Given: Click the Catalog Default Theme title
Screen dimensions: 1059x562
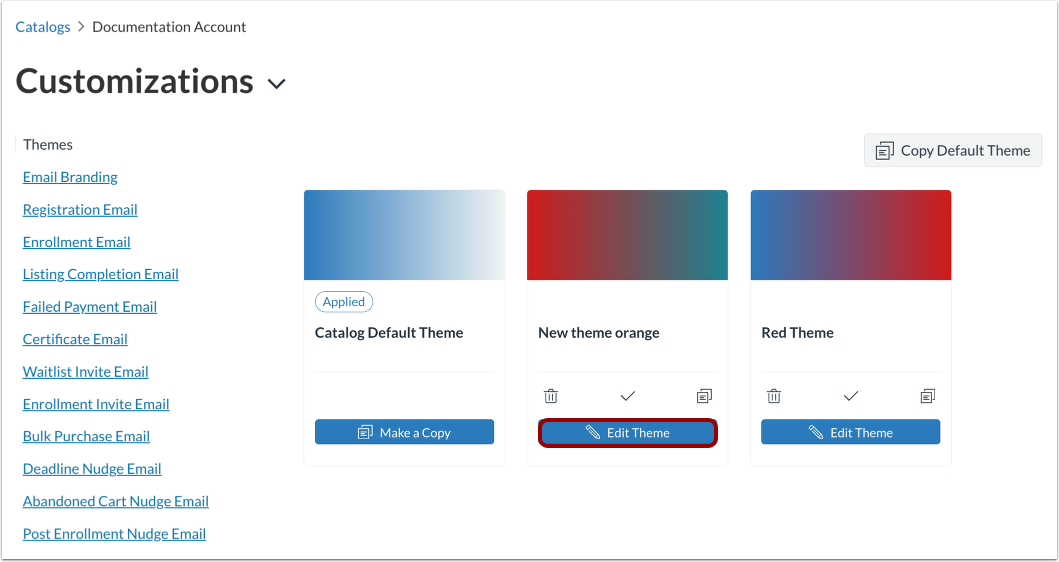Looking at the screenshot, I should pos(389,332).
